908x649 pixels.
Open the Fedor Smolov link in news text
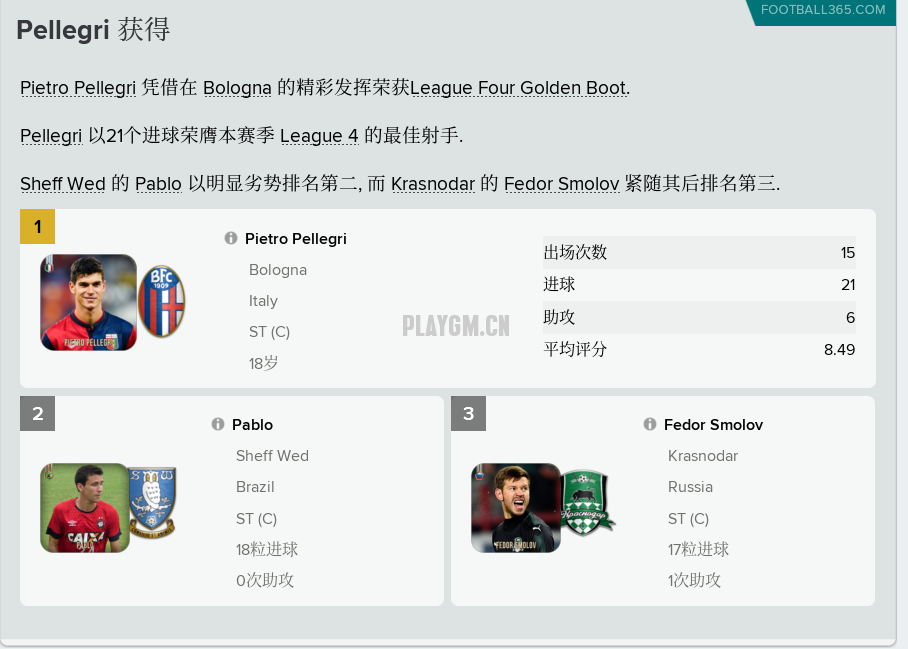[x=562, y=184]
